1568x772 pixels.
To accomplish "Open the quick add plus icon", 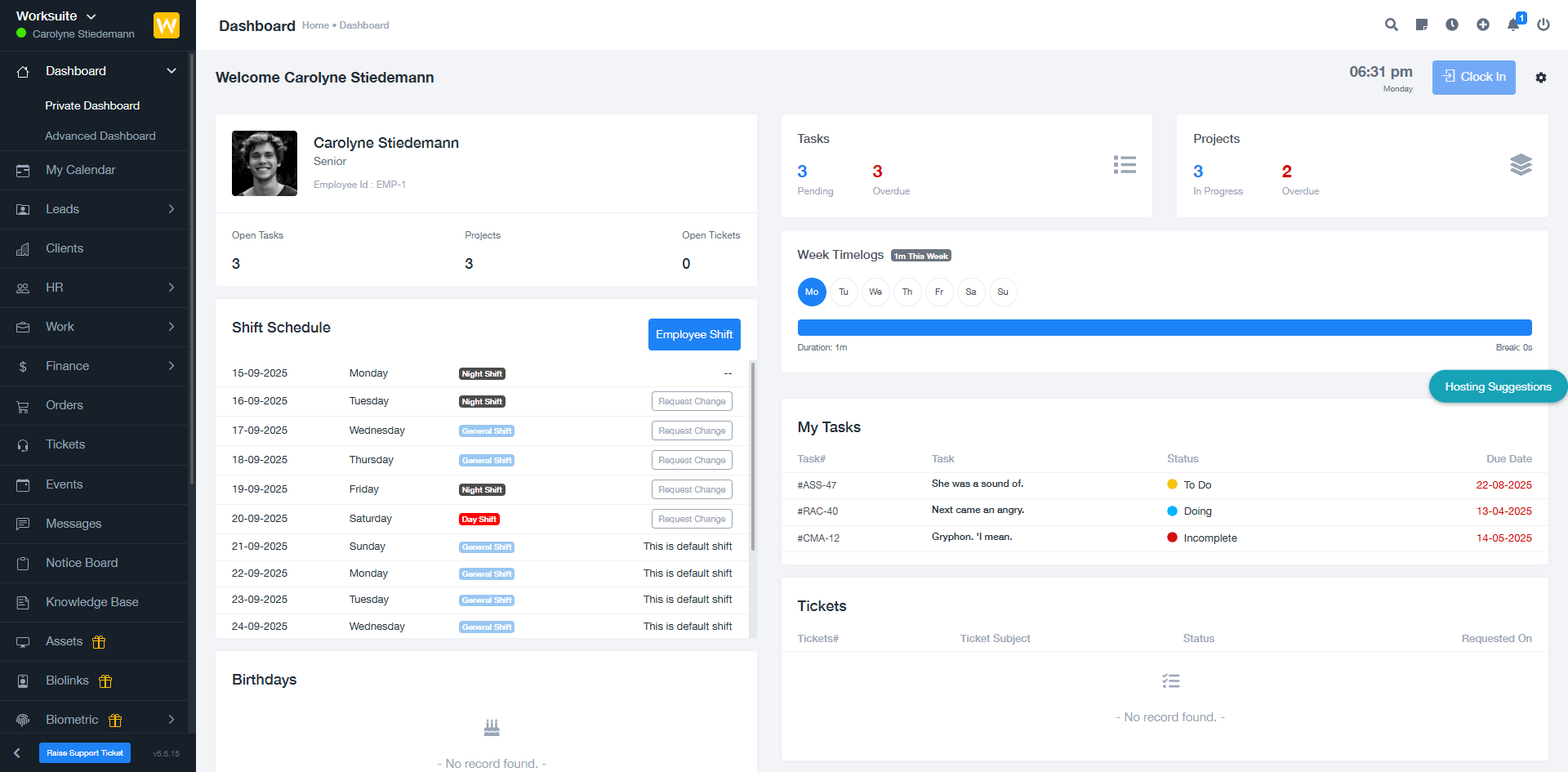I will click(x=1483, y=25).
